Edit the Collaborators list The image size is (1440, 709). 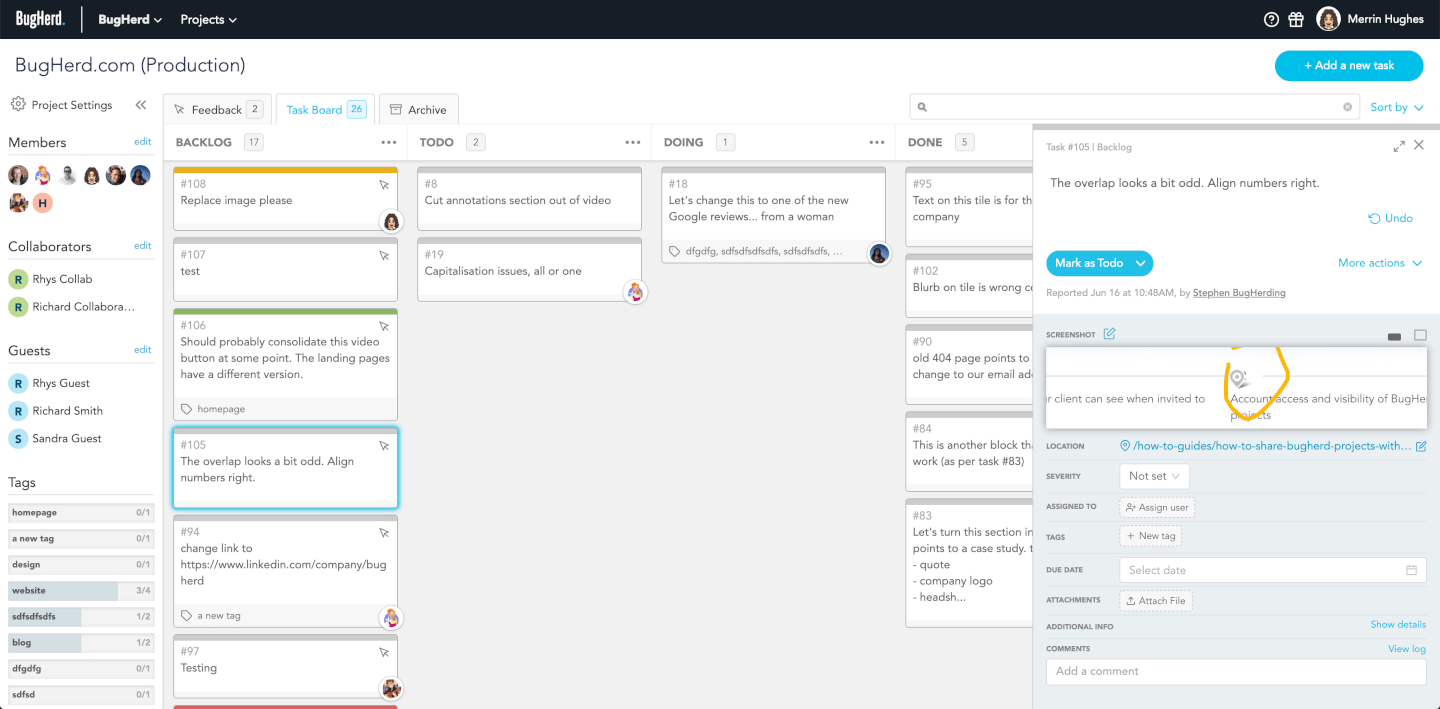coord(142,245)
